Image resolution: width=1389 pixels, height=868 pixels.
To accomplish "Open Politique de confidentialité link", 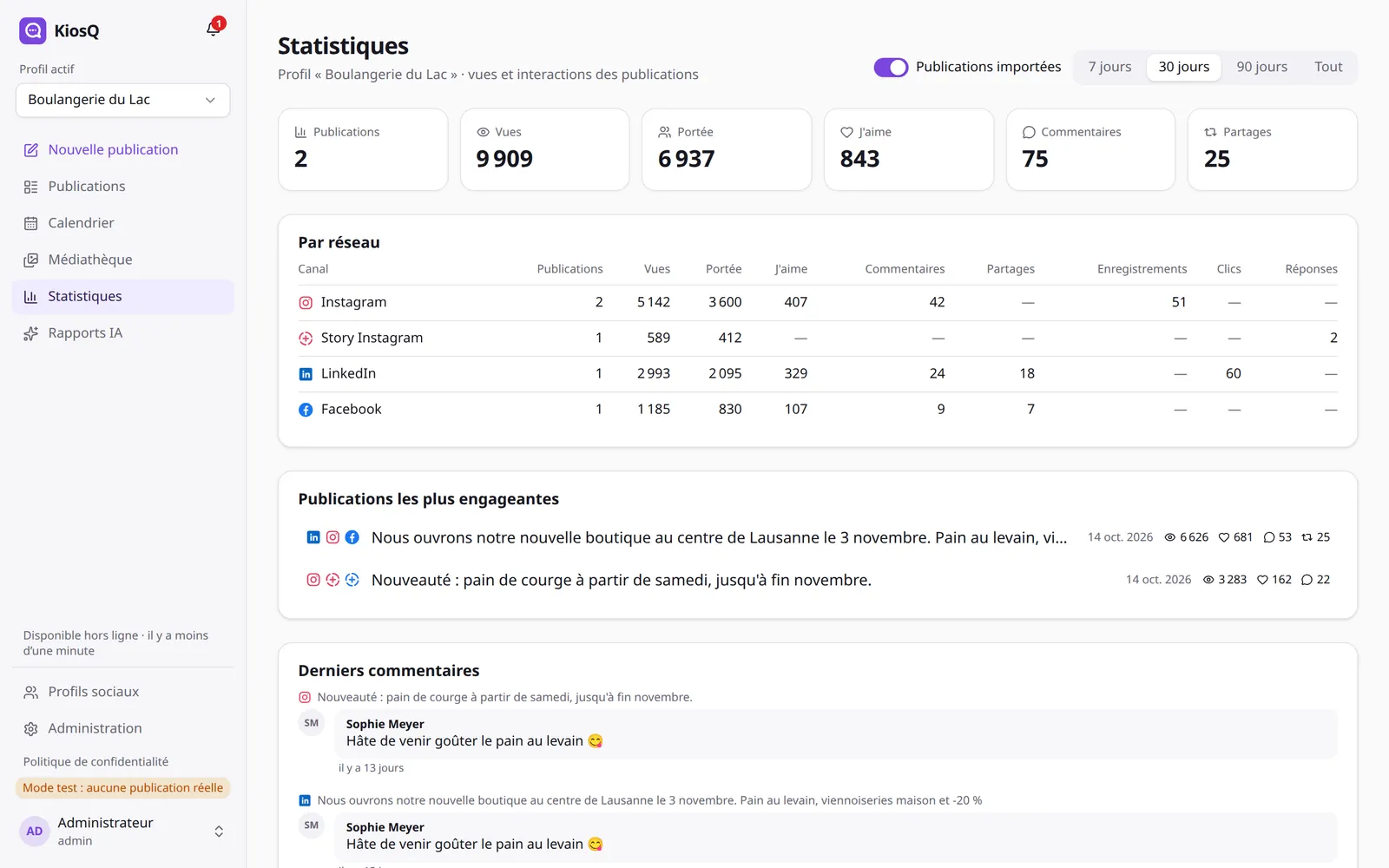I will (95, 762).
